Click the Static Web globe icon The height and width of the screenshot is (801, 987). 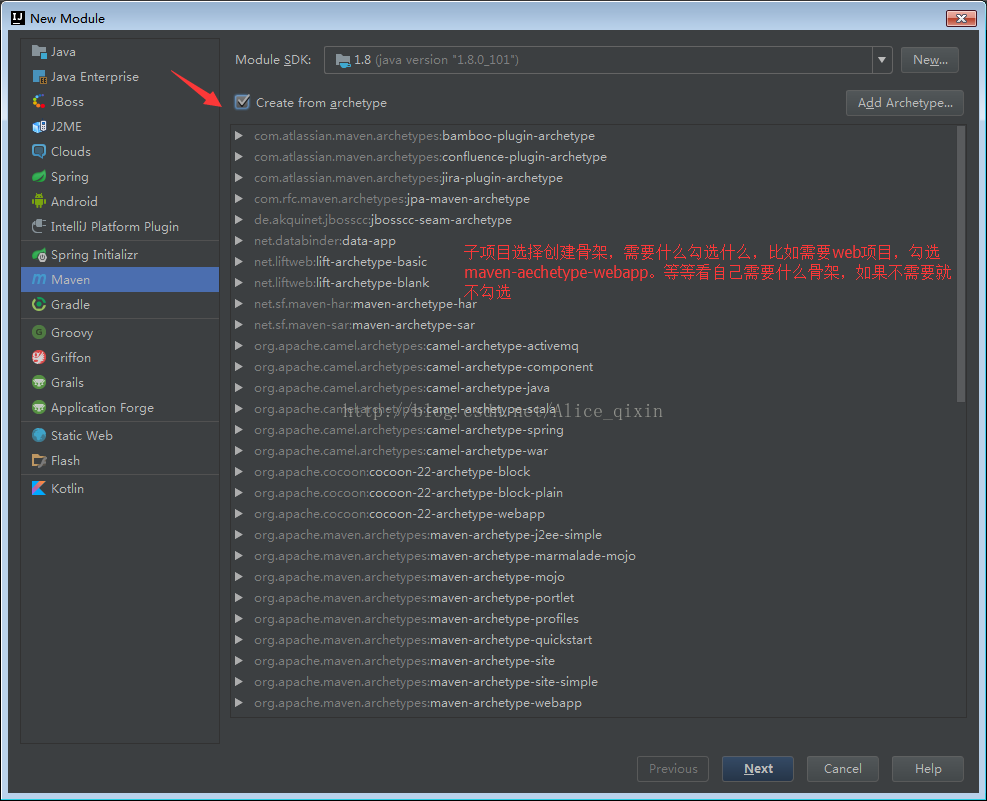coord(39,435)
